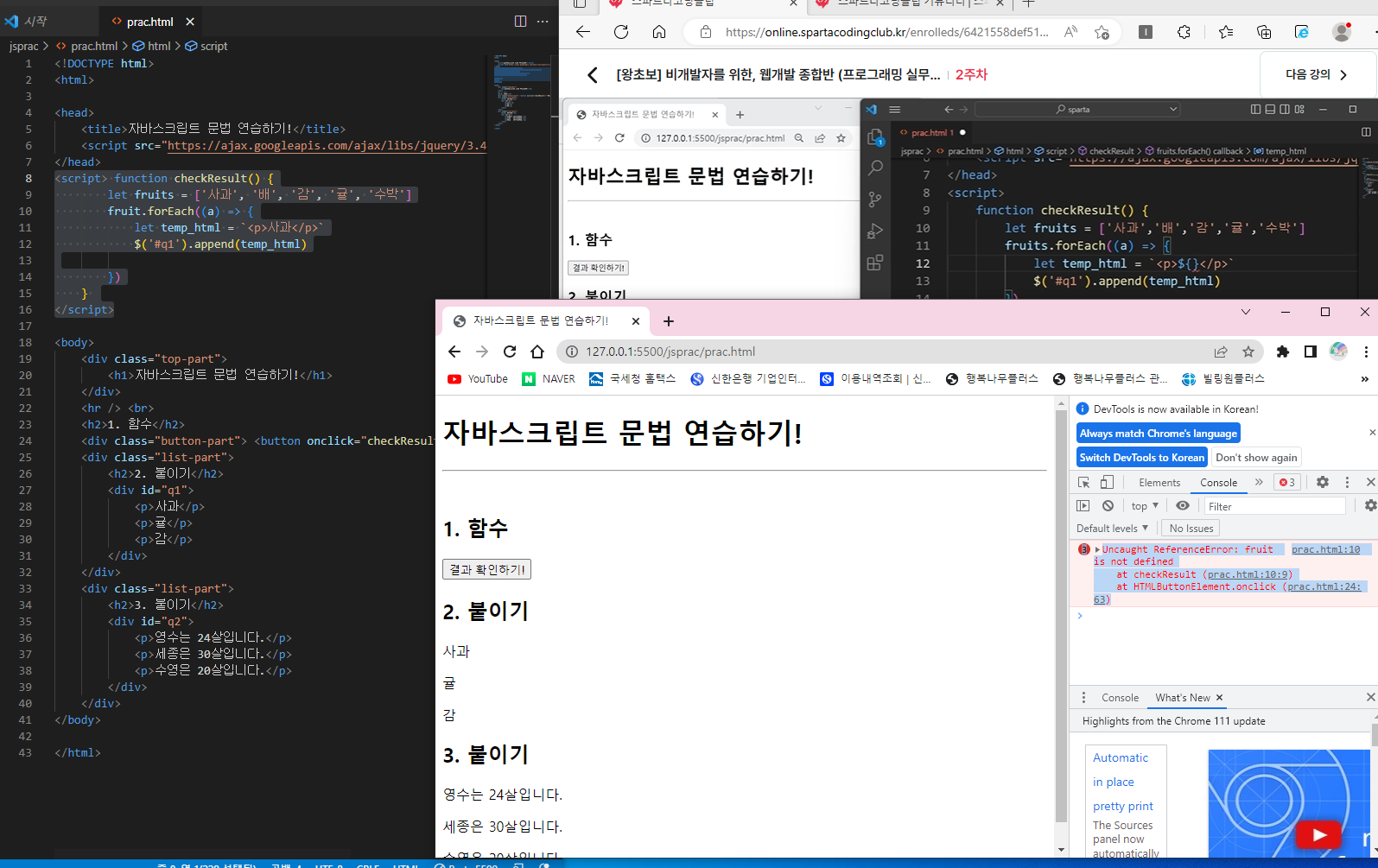Open Edge collections icon

pos(1264,32)
